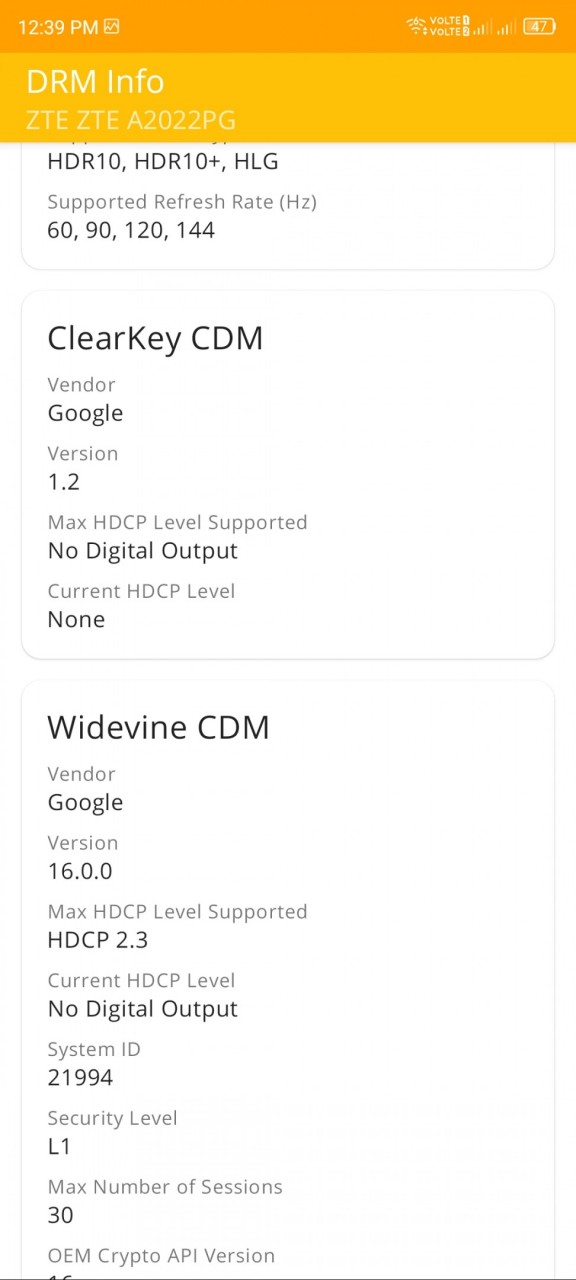Select the supported refresh rate values 60, 90, 120, 144
Screen dimensions: 576x1280
[131, 230]
